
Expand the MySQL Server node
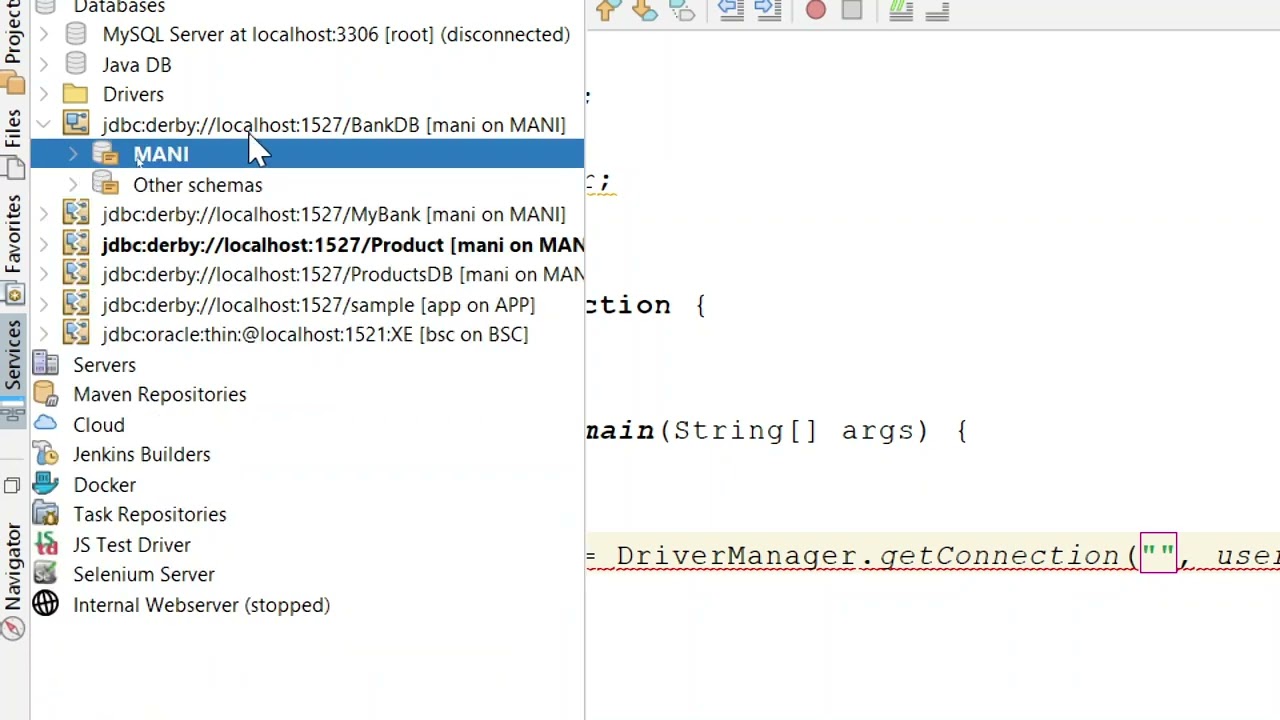43,34
